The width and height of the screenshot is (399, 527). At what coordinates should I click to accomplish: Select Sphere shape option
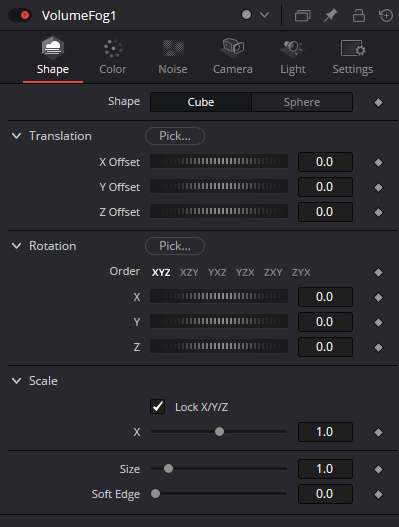302,102
